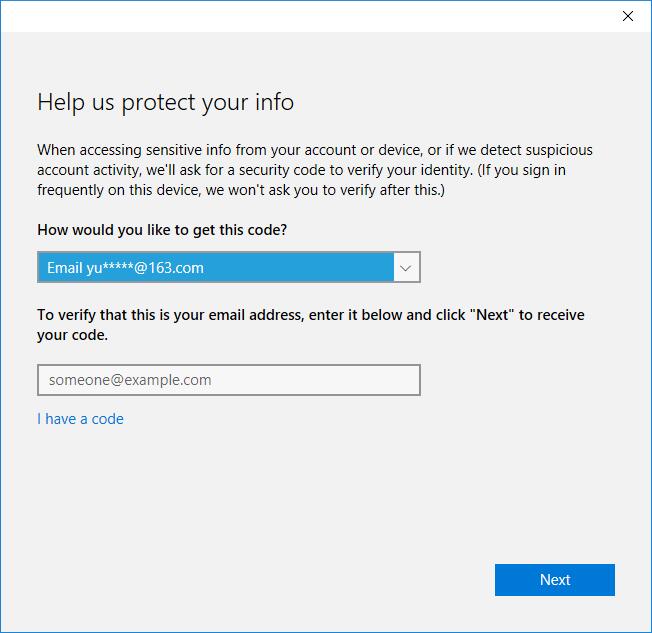Click the masked address yu*****@163.com
The height and width of the screenshot is (633, 652).
pyautogui.click(x=145, y=268)
